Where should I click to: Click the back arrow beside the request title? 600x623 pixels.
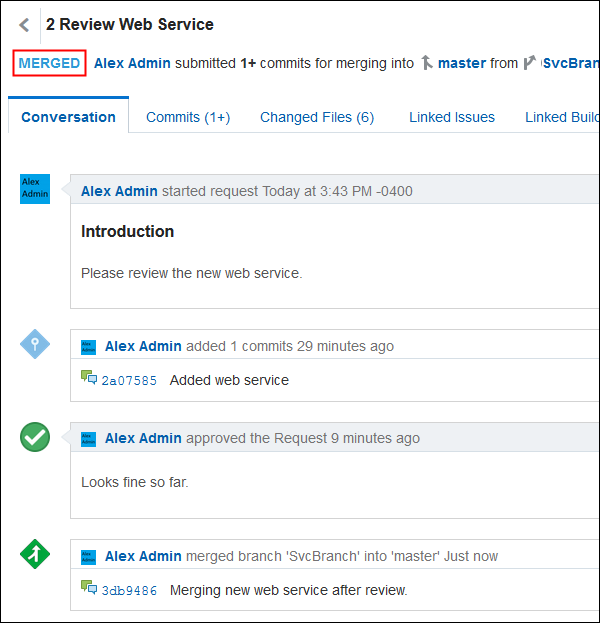click(24, 25)
